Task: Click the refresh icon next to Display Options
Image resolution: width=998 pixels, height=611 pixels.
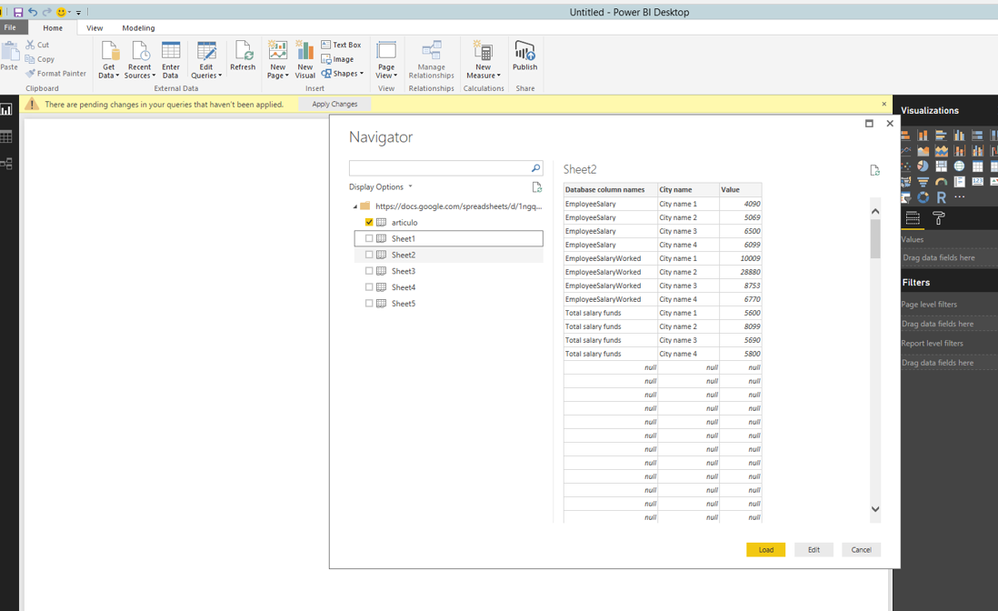Action: click(537, 187)
